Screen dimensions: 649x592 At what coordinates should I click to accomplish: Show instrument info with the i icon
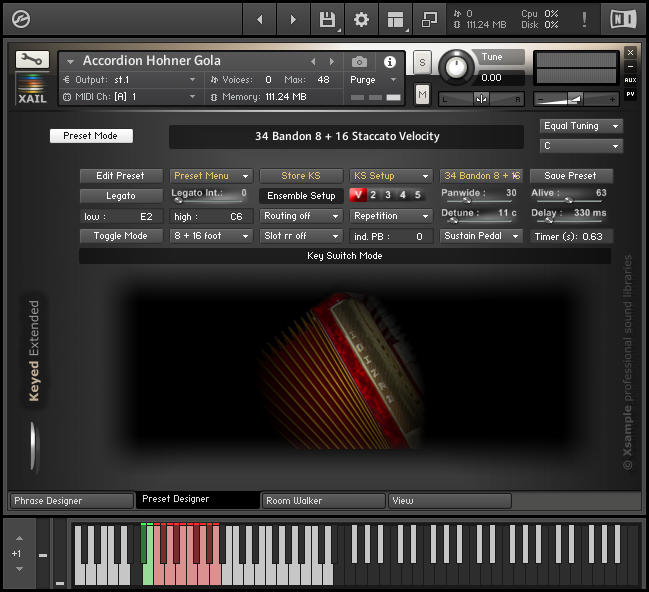389,62
